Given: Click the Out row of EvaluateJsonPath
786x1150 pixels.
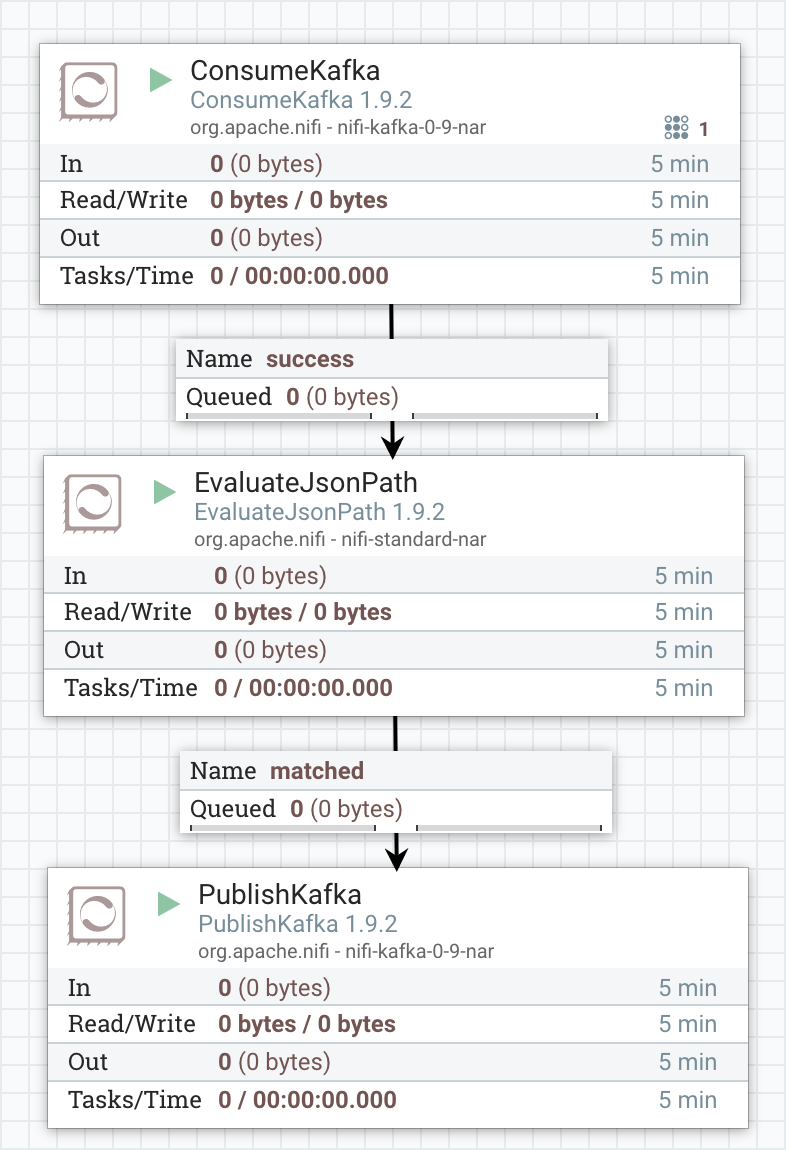Looking at the screenshot, I should [x=394, y=651].
